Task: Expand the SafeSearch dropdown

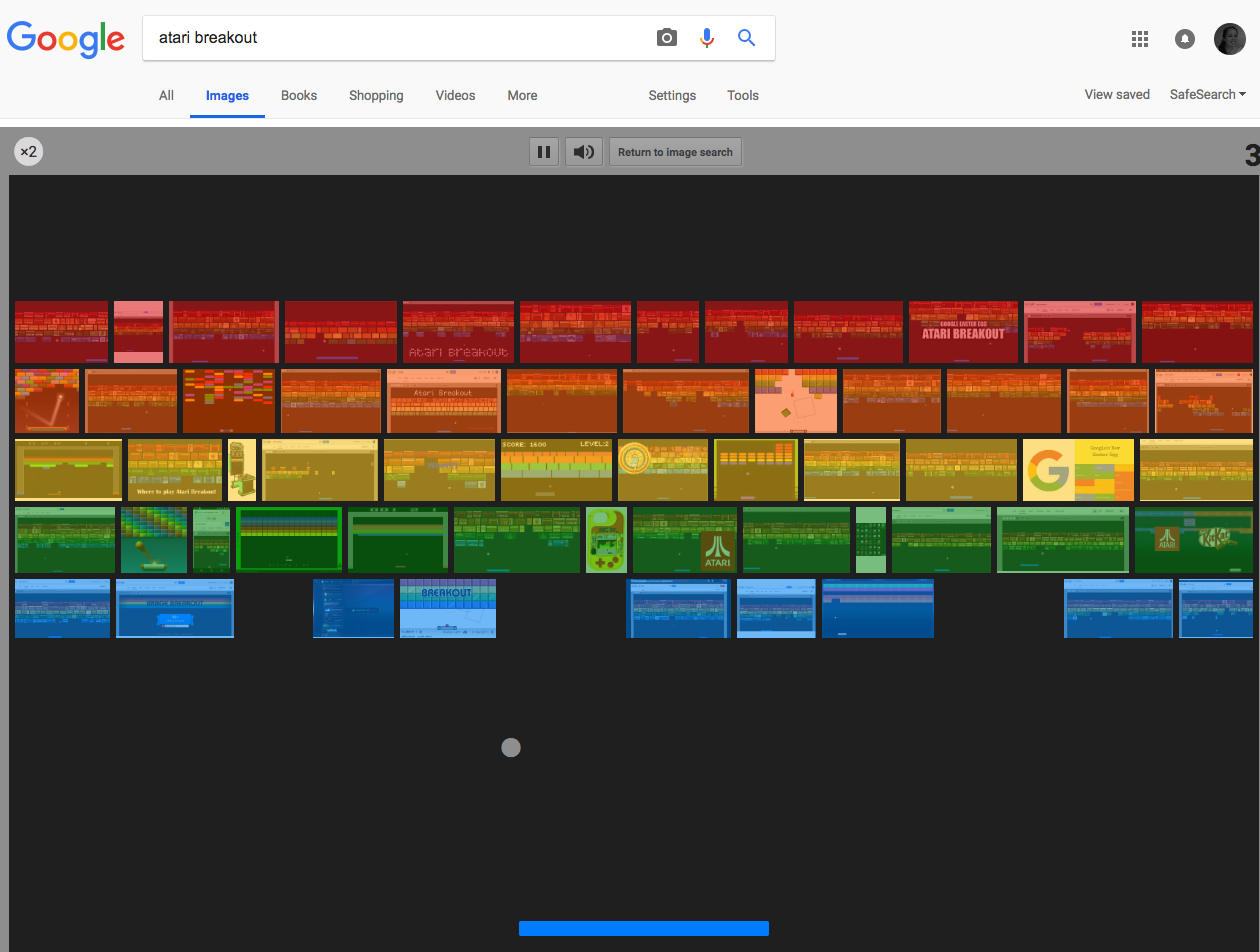Action: 1208,94
